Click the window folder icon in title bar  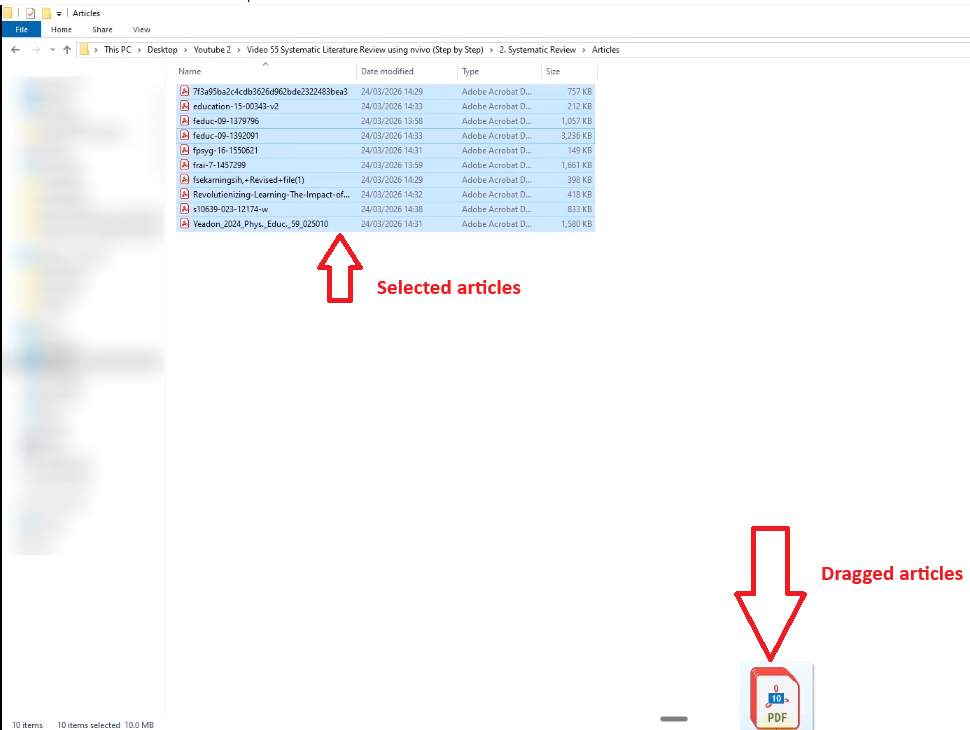coord(8,13)
